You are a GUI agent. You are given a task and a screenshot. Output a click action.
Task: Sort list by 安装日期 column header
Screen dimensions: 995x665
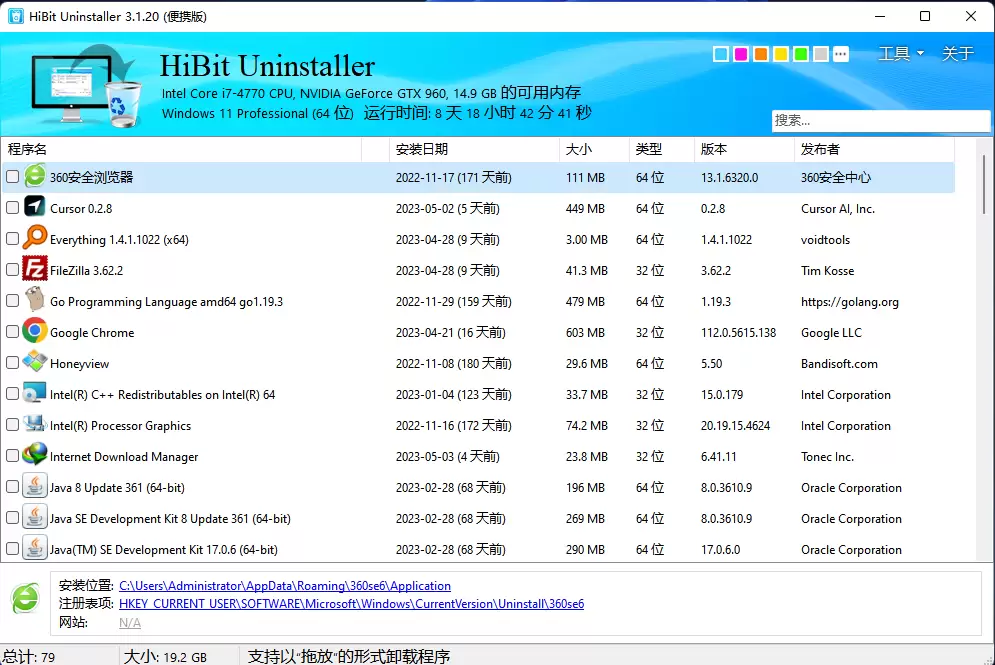point(474,149)
